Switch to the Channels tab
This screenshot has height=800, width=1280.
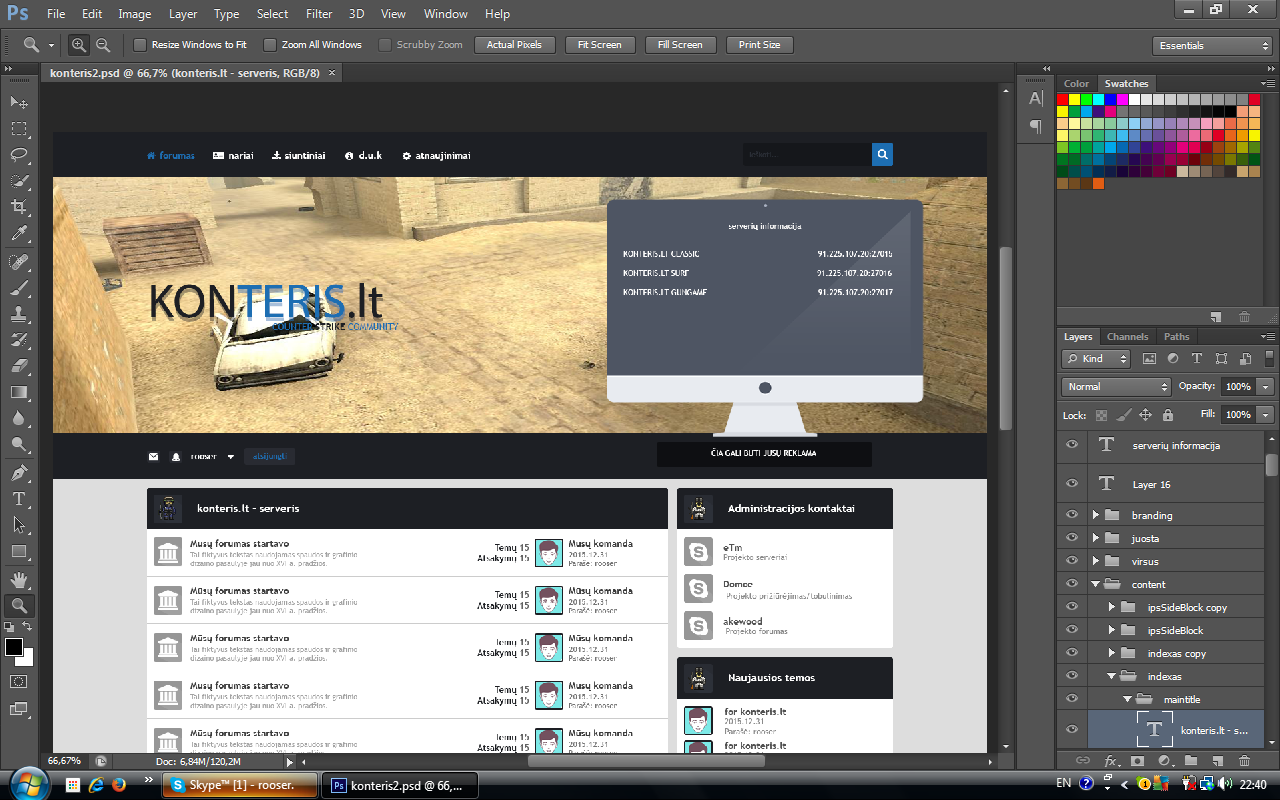[1127, 337]
